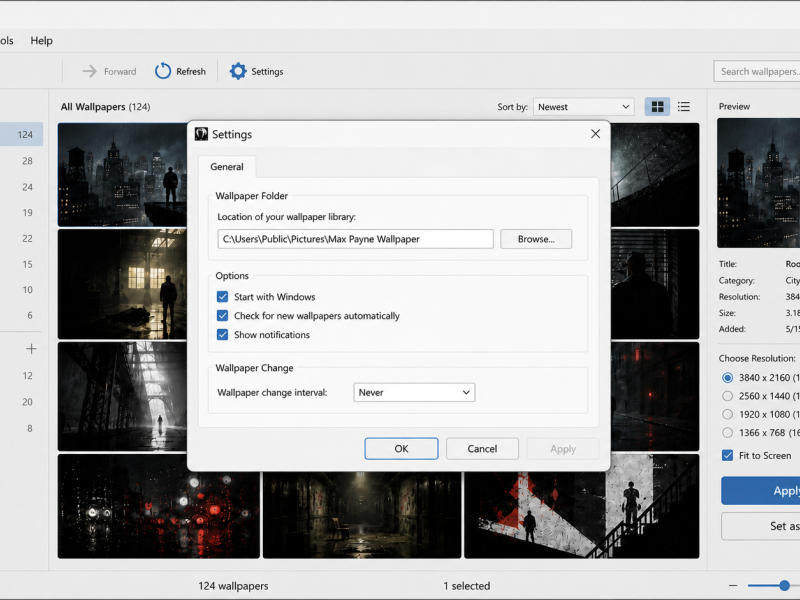Click OK in Settings dialog

(402, 448)
